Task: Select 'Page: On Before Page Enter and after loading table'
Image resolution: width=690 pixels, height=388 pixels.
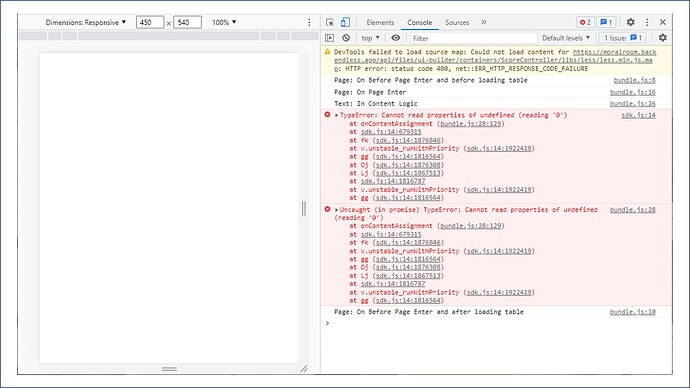Action: (429, 312)
